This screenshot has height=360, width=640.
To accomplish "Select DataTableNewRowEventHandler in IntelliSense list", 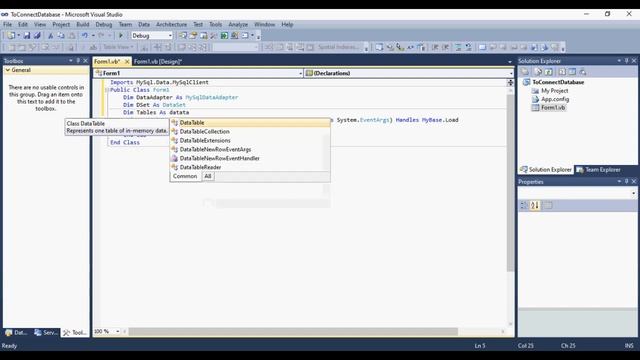I will click(250, 158).
